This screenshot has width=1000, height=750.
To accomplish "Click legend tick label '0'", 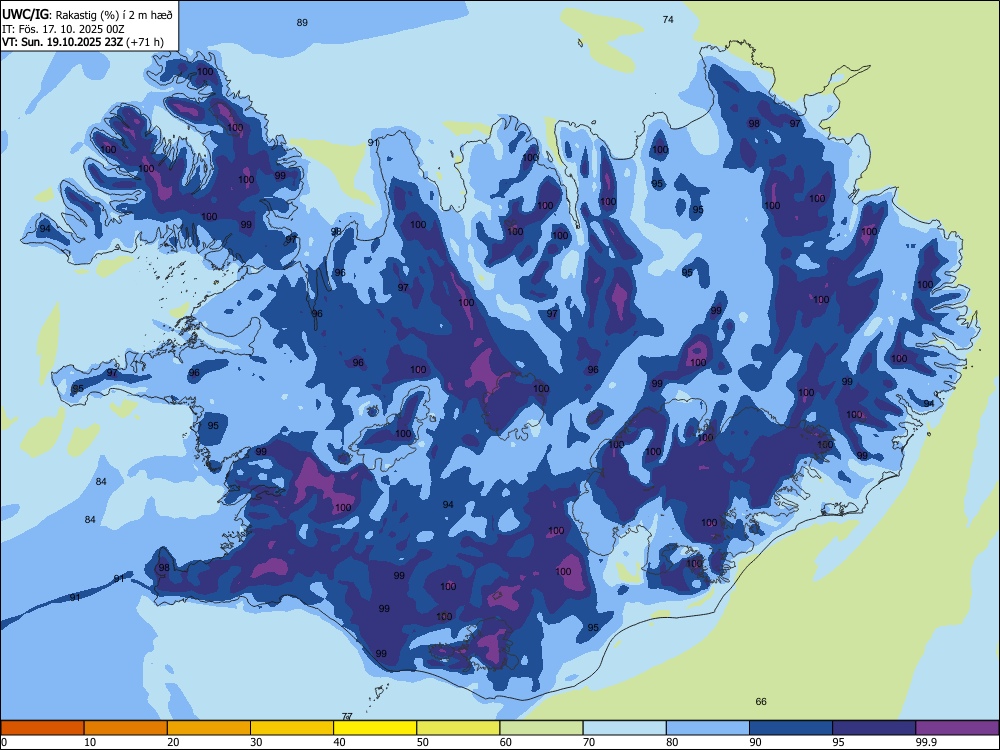I will (3, 742).
